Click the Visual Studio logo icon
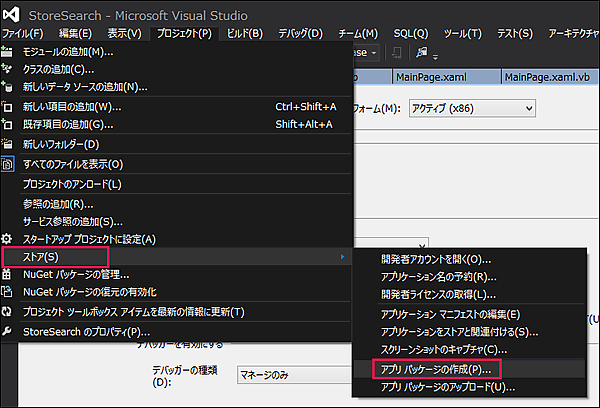This screenshot has height=408, width=600. 11,15
